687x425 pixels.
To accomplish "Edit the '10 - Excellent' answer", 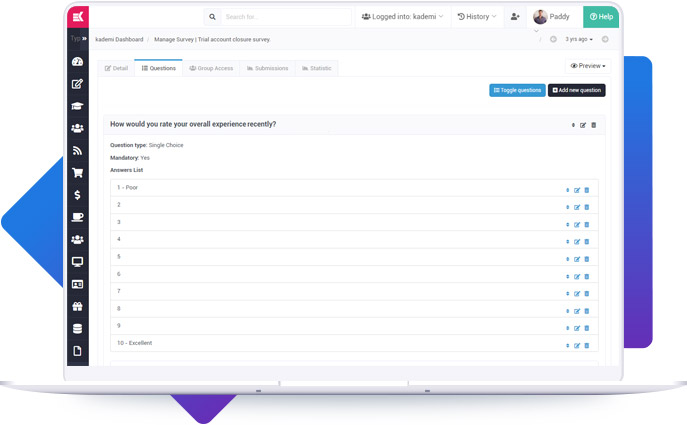I will (x=577, y=346).
